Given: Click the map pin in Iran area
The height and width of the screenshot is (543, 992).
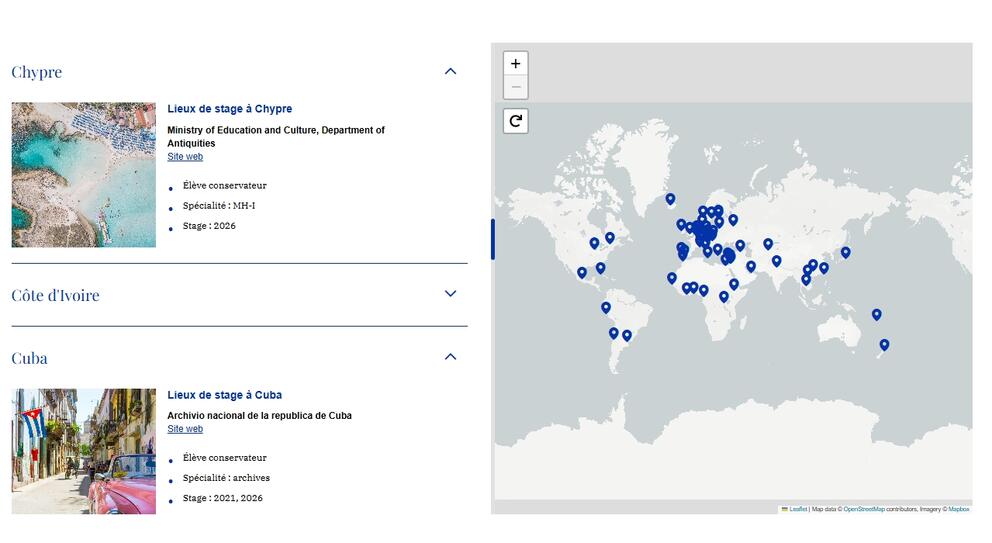Looking at the screenshot, I should (x=750, y=266).
